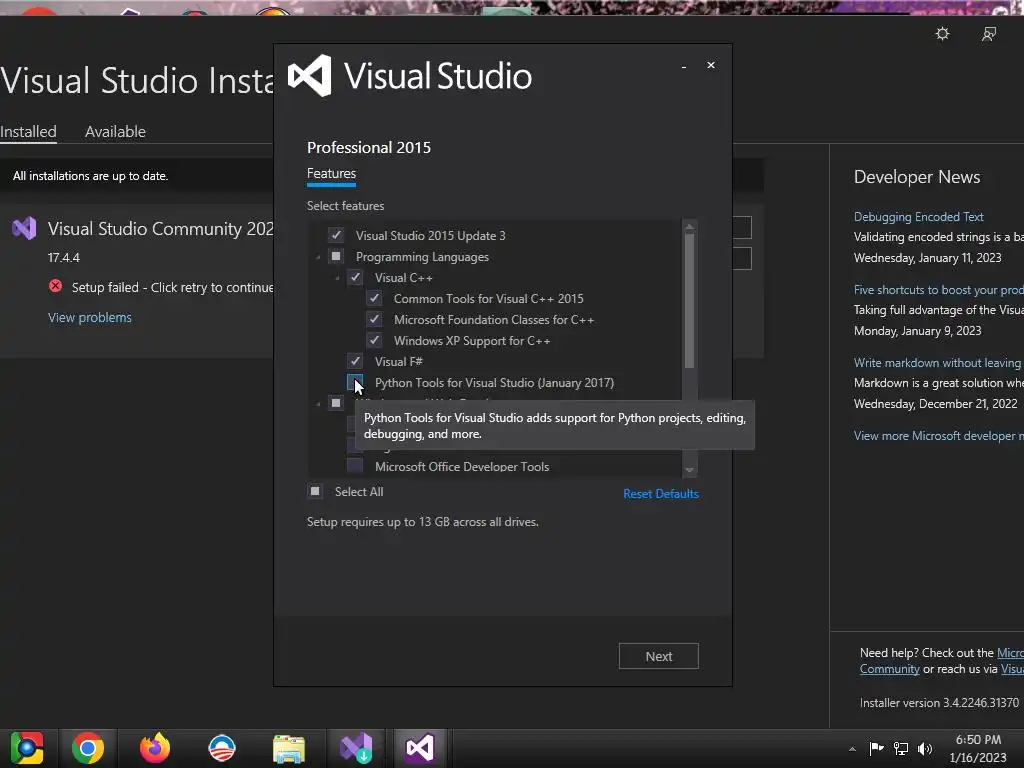Open the Community help link
1024x768 pixels.
(x=889, y=669)
